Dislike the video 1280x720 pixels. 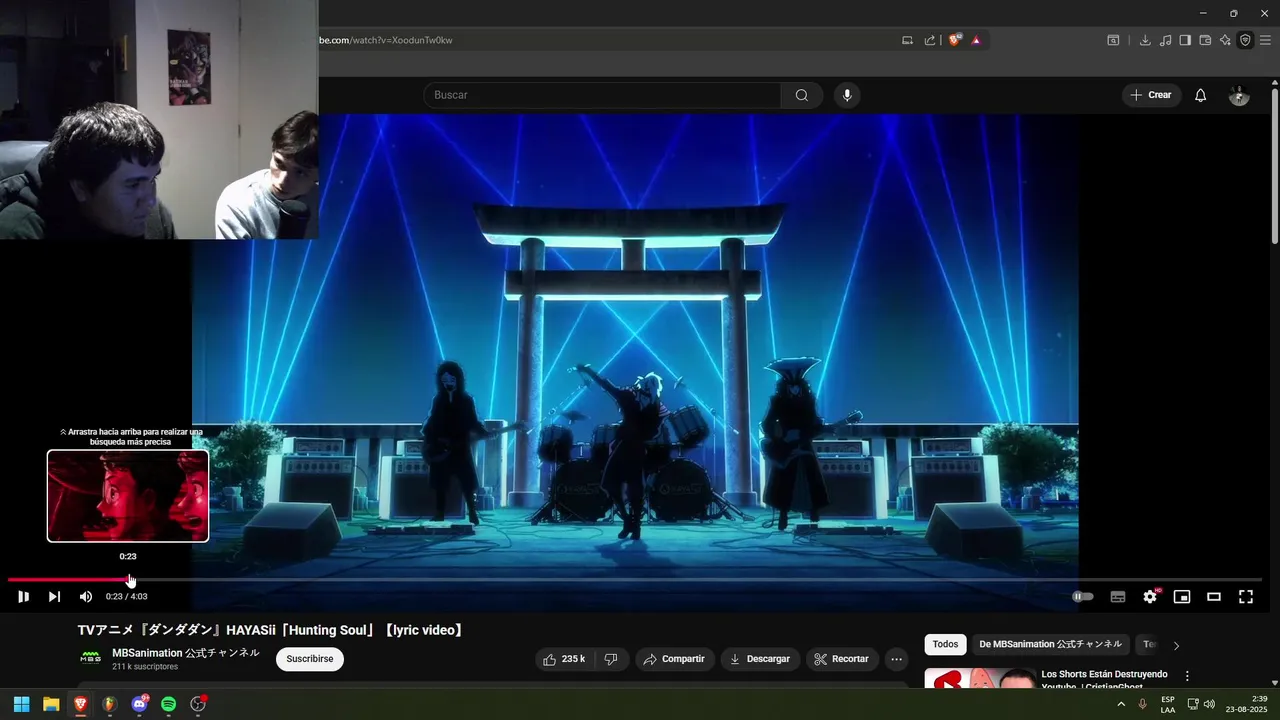[611, 659]
